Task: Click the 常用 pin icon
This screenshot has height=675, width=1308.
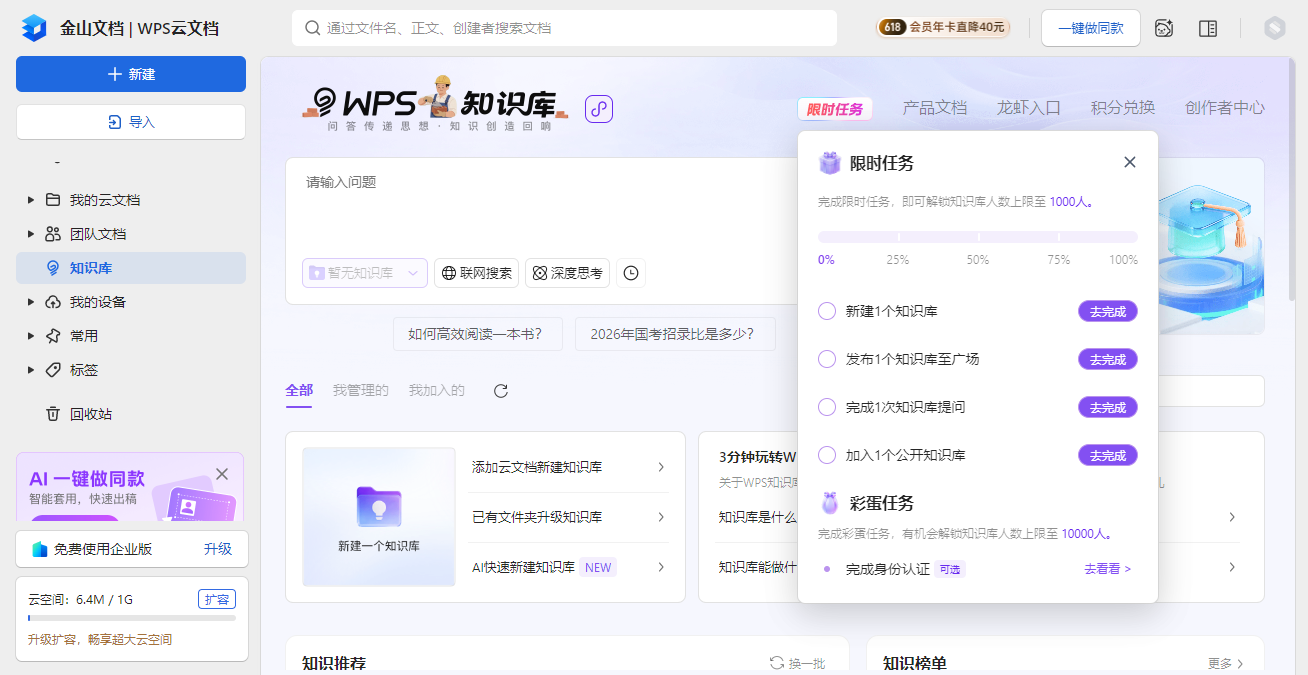Action: point(53,336)
